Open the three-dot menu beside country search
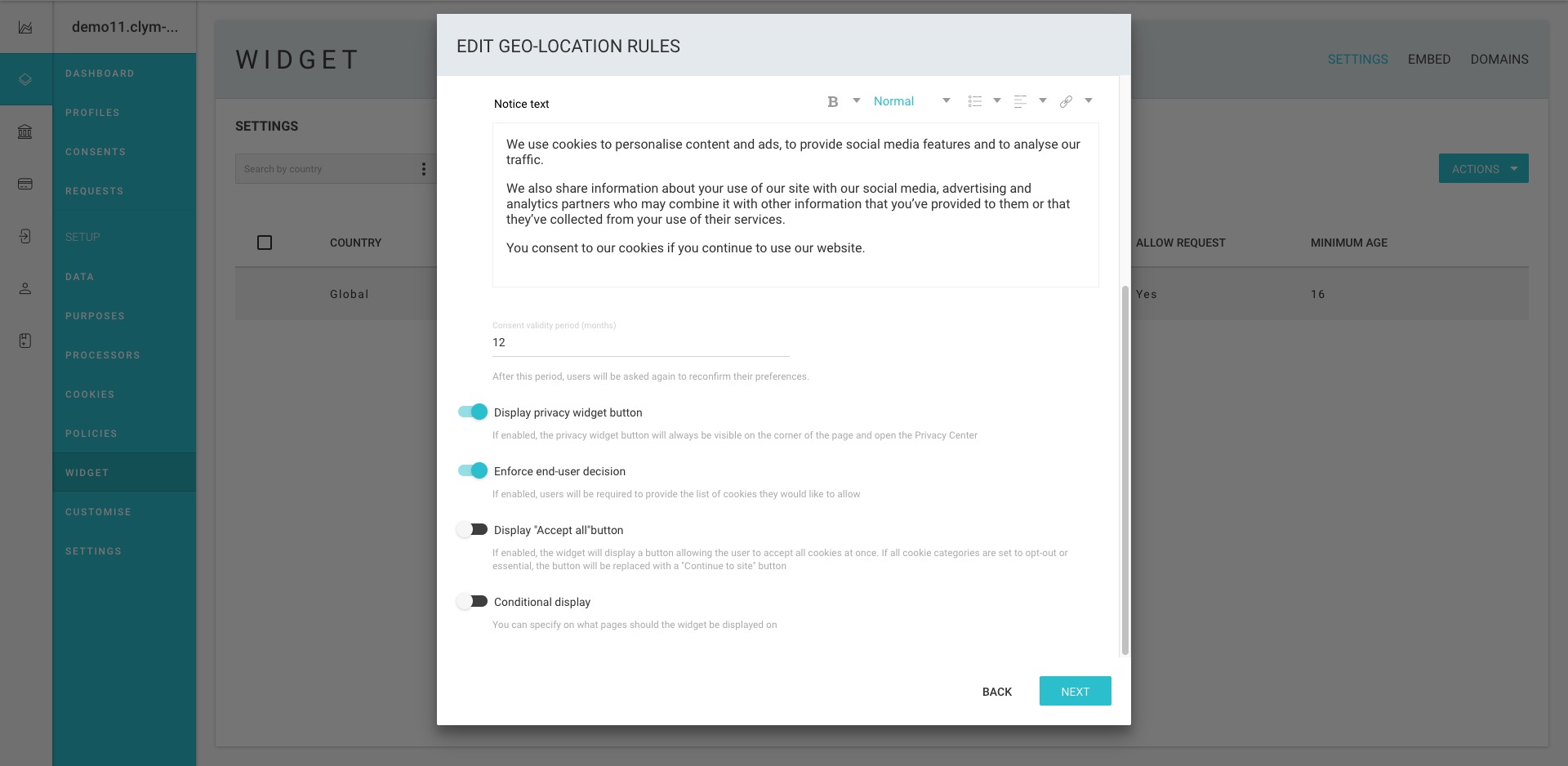Image resolution: width=1568 pixels, height=766 pixels. point(423,169)
